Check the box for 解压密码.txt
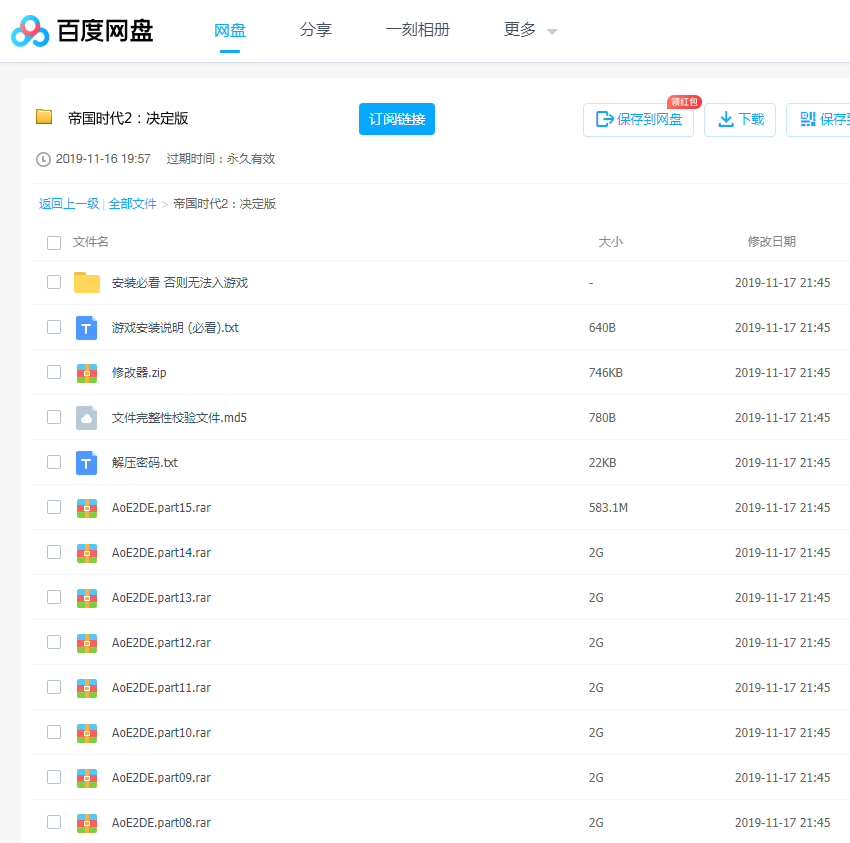Screen dimensions: 850x843 (x=54, y=462)
